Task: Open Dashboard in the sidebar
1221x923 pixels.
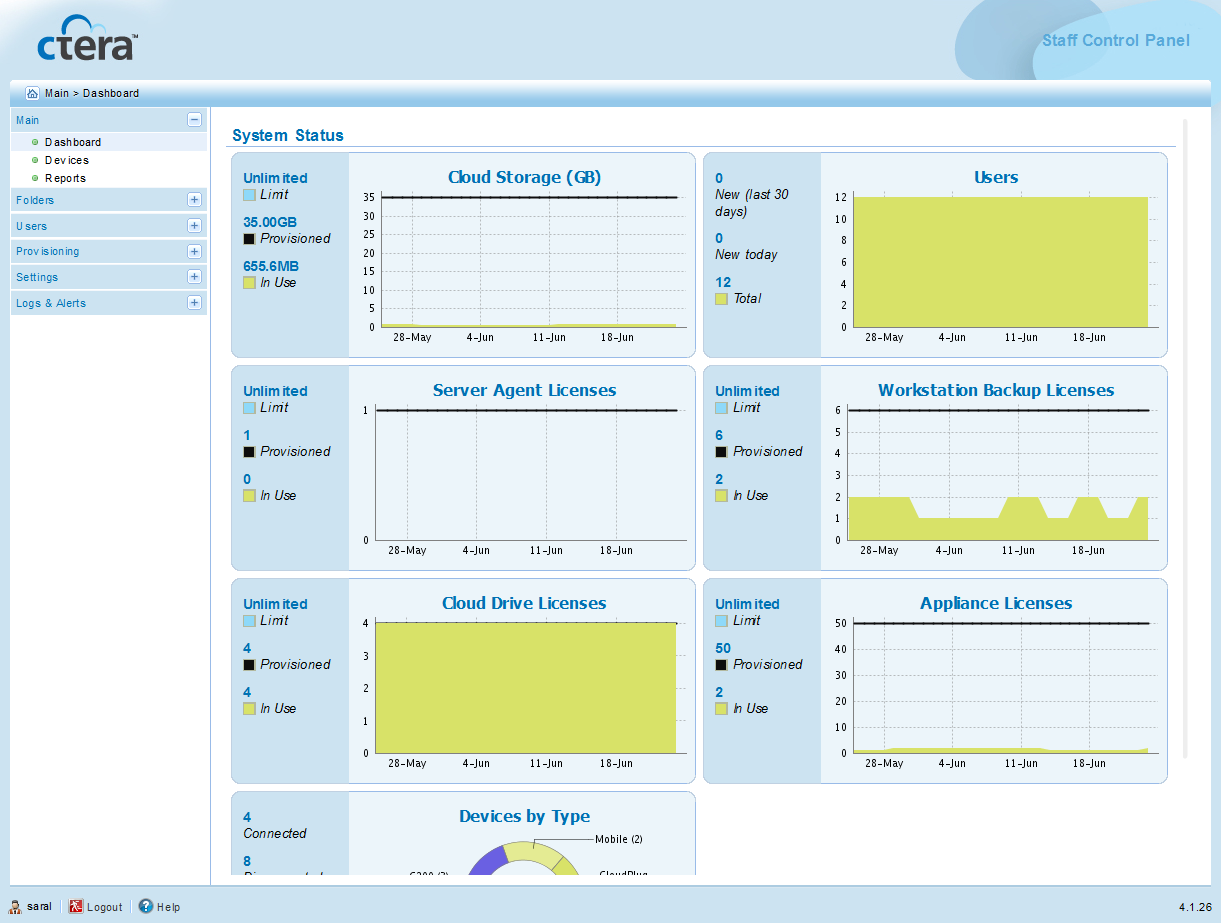Action: click(x=73, y=142)
